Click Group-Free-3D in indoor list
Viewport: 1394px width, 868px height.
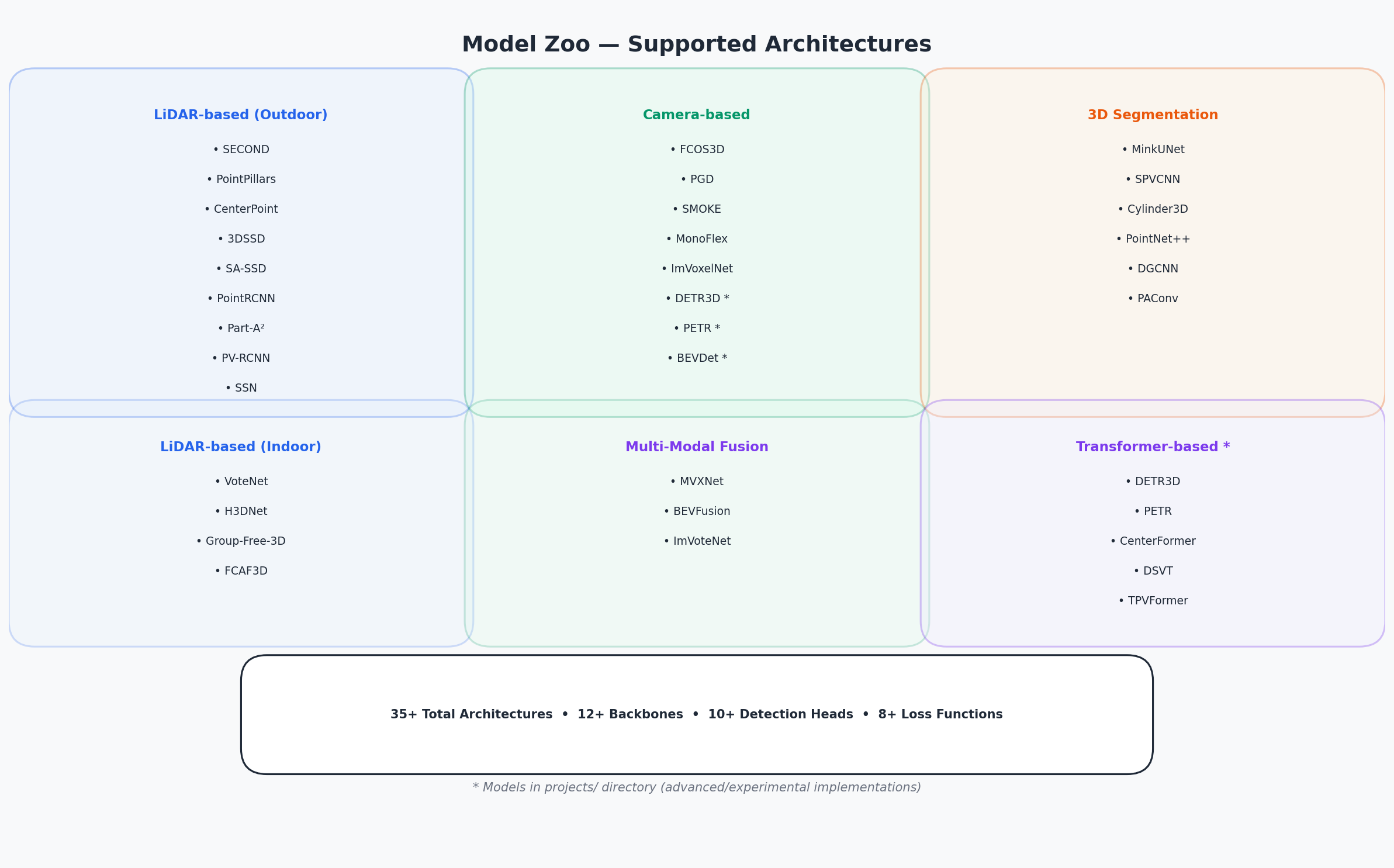(241, 541)
